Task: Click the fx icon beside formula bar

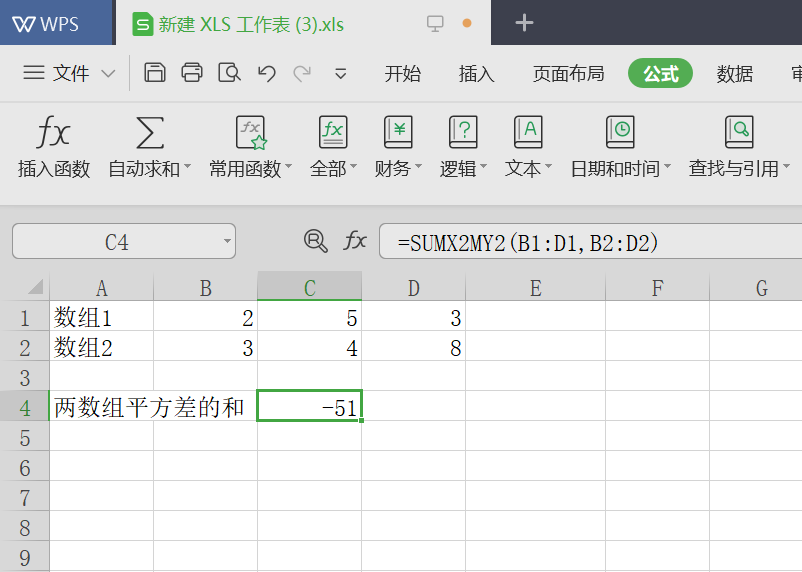Action: (355, 240)
